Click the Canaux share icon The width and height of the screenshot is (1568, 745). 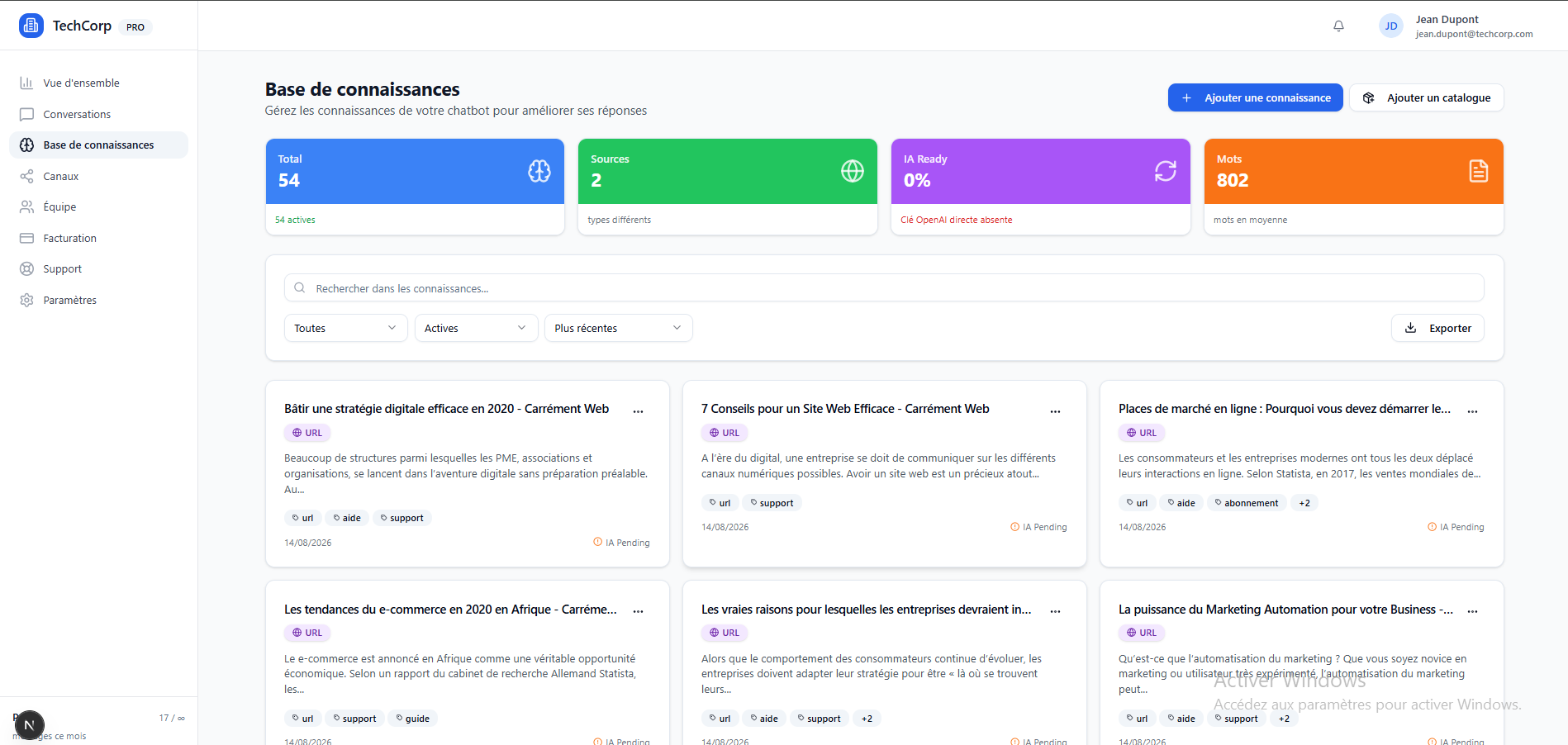click(26, 176)
